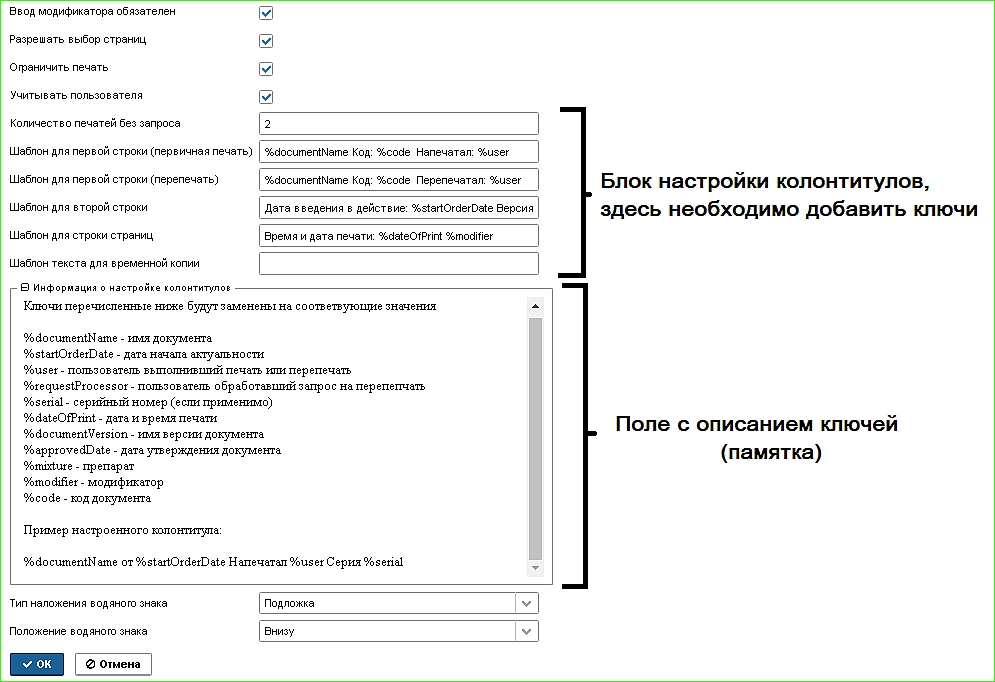The width and height of the screenshot is (995, 682).
Task: Edit first-line template for primary print
Action: tap(399, 152)
